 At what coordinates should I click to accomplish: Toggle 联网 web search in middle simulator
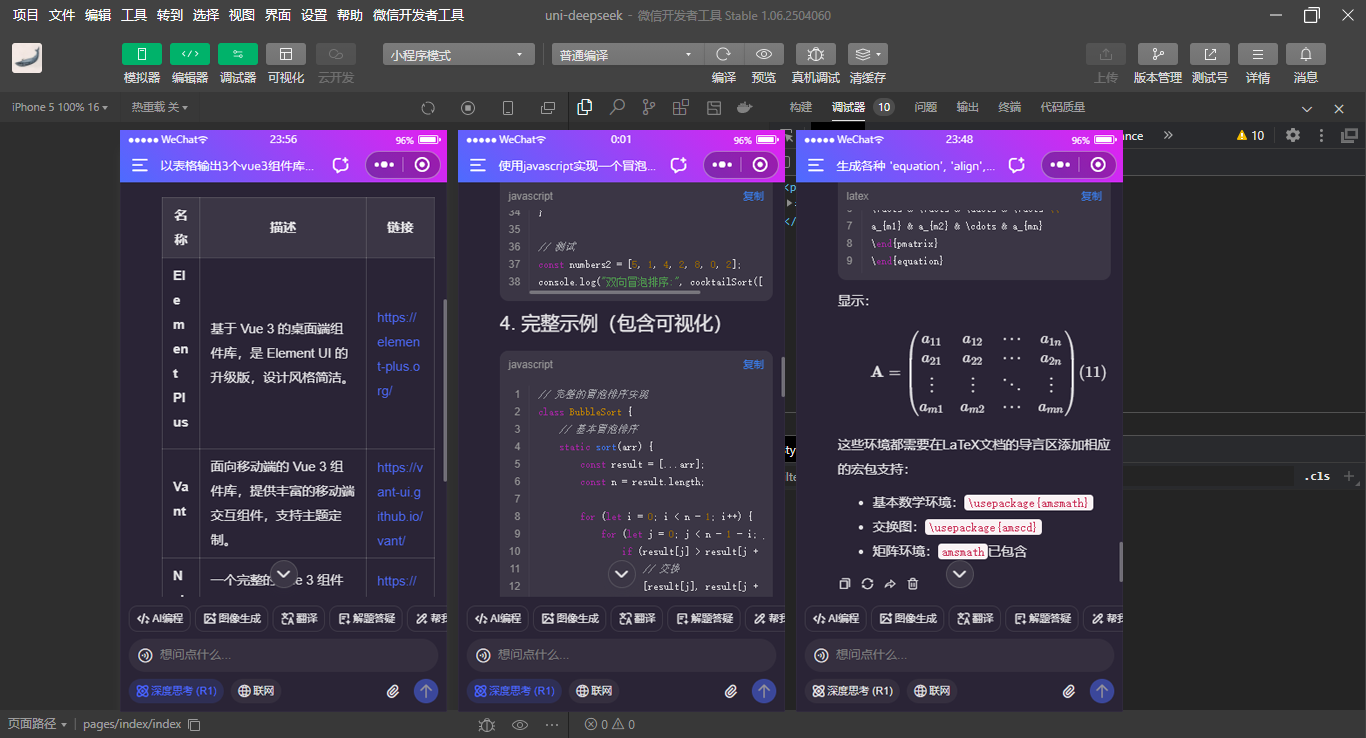596,690
